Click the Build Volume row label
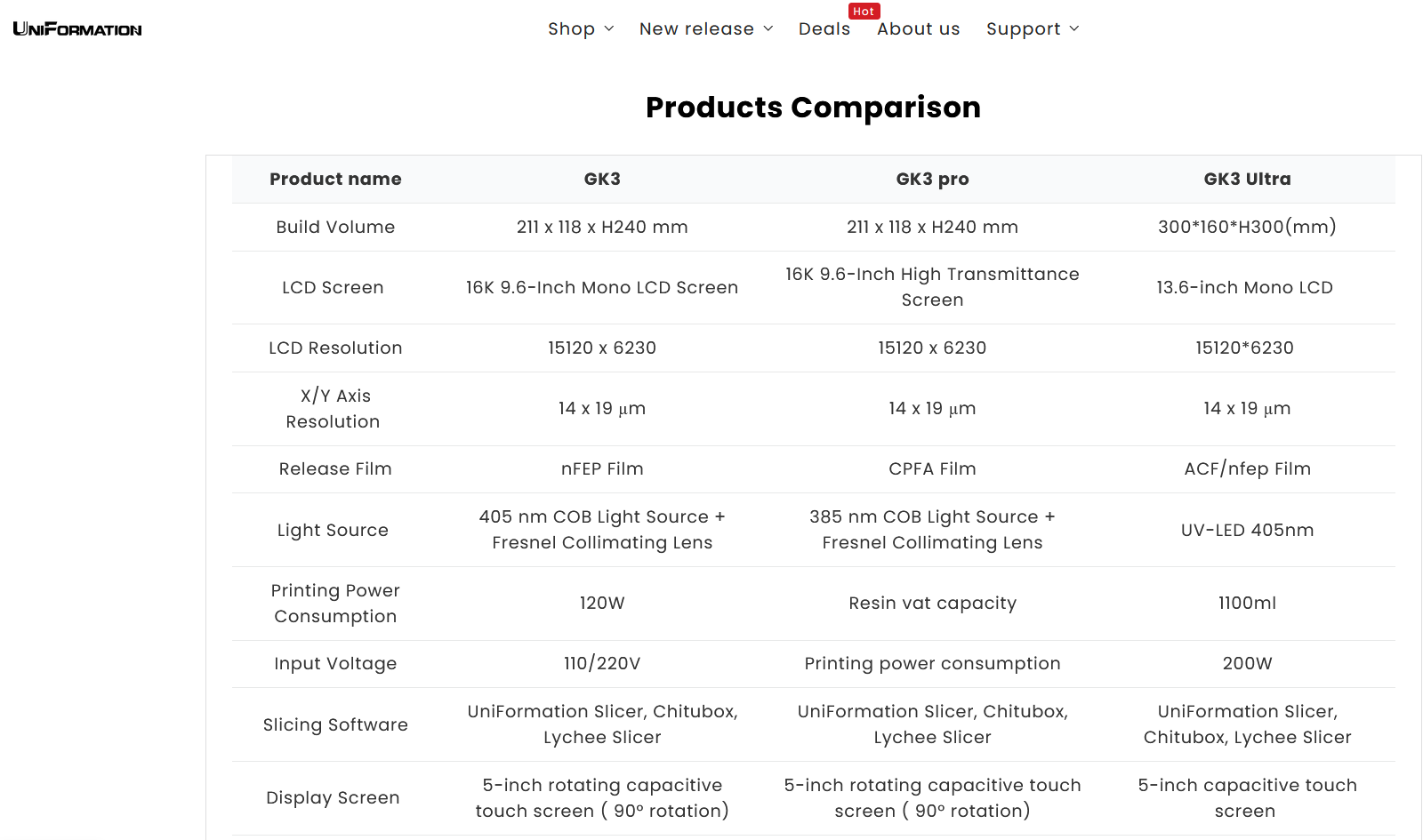The height and width of the screenshot is (840, 1423). pyautogui.click(x=335, y=228)
